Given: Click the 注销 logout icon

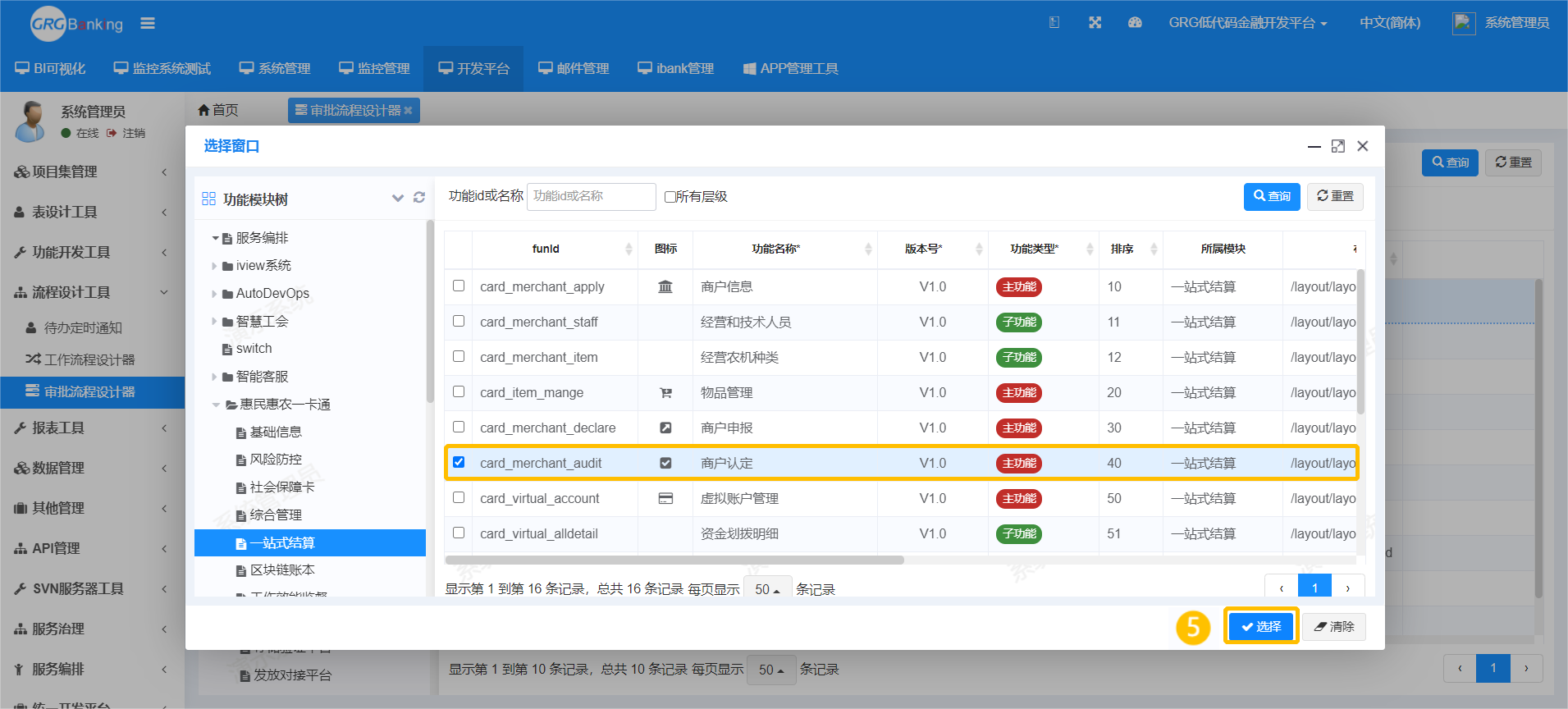Looking at the screenshot, I should click(112, 133).
